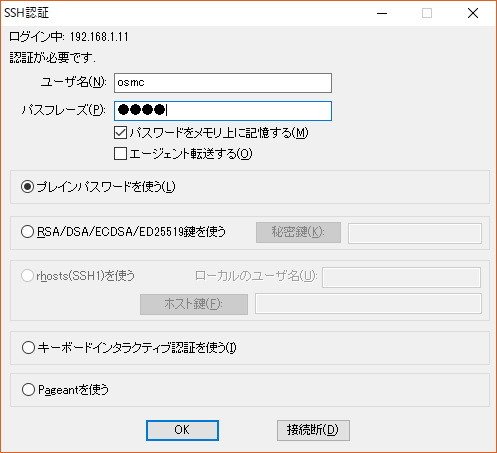
Task: Click the private key path text field
Action: point(415,233)
